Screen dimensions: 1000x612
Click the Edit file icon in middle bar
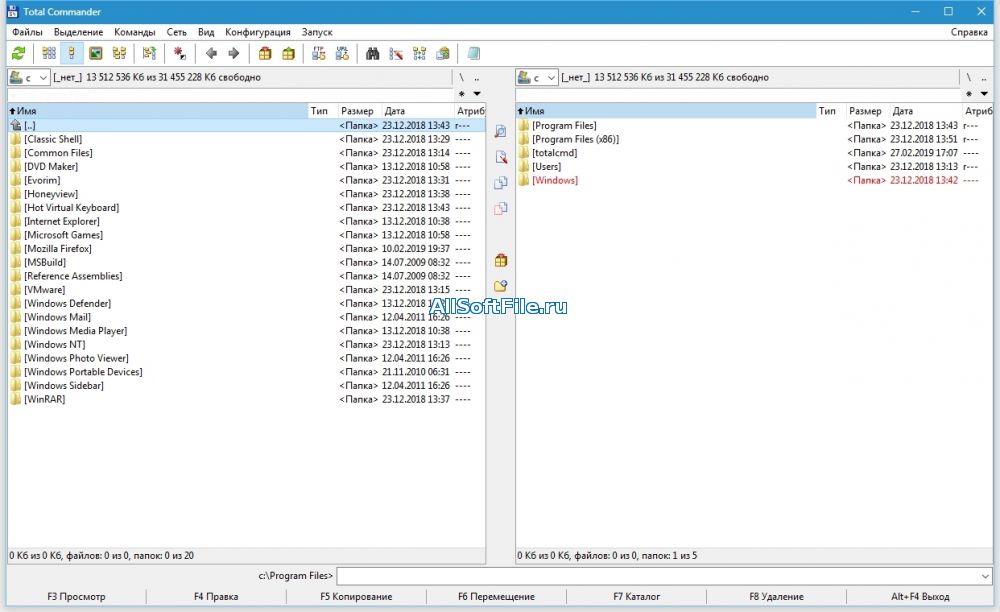(501, 157)
